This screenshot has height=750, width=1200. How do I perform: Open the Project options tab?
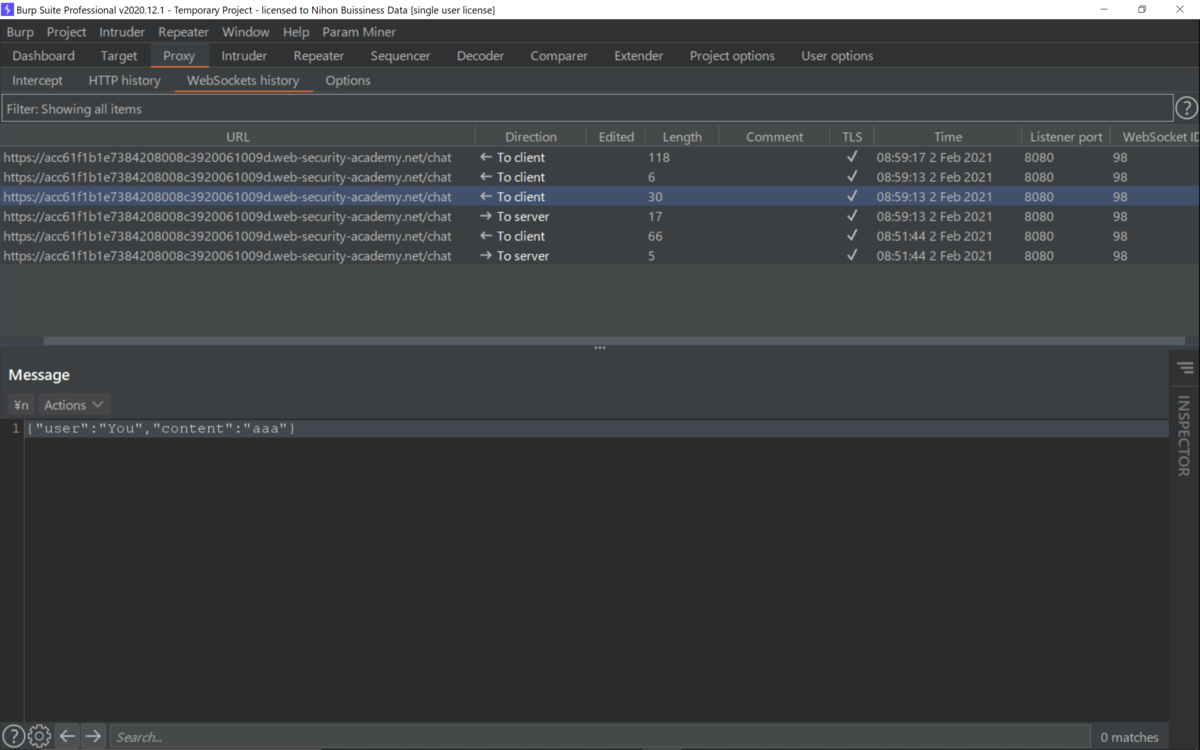[732, 56]
